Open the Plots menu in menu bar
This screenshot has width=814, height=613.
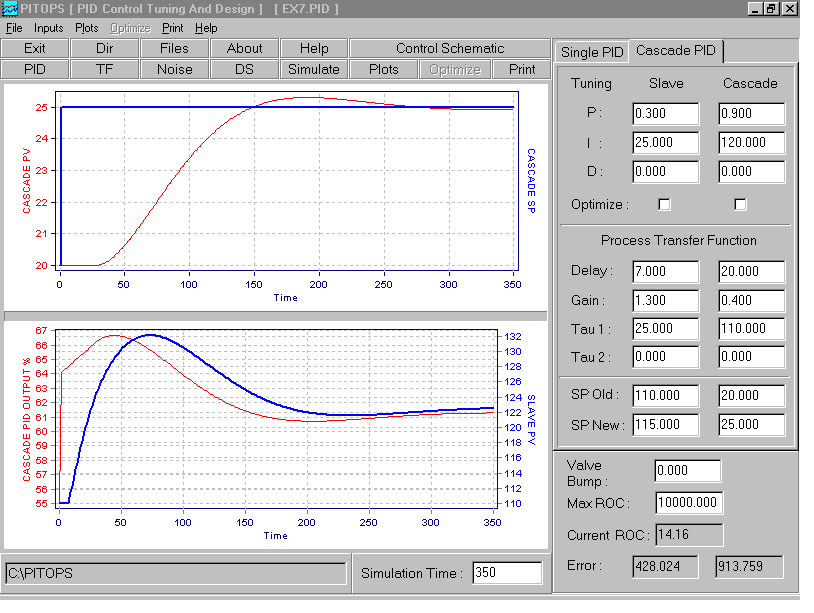tap(87, 28)
